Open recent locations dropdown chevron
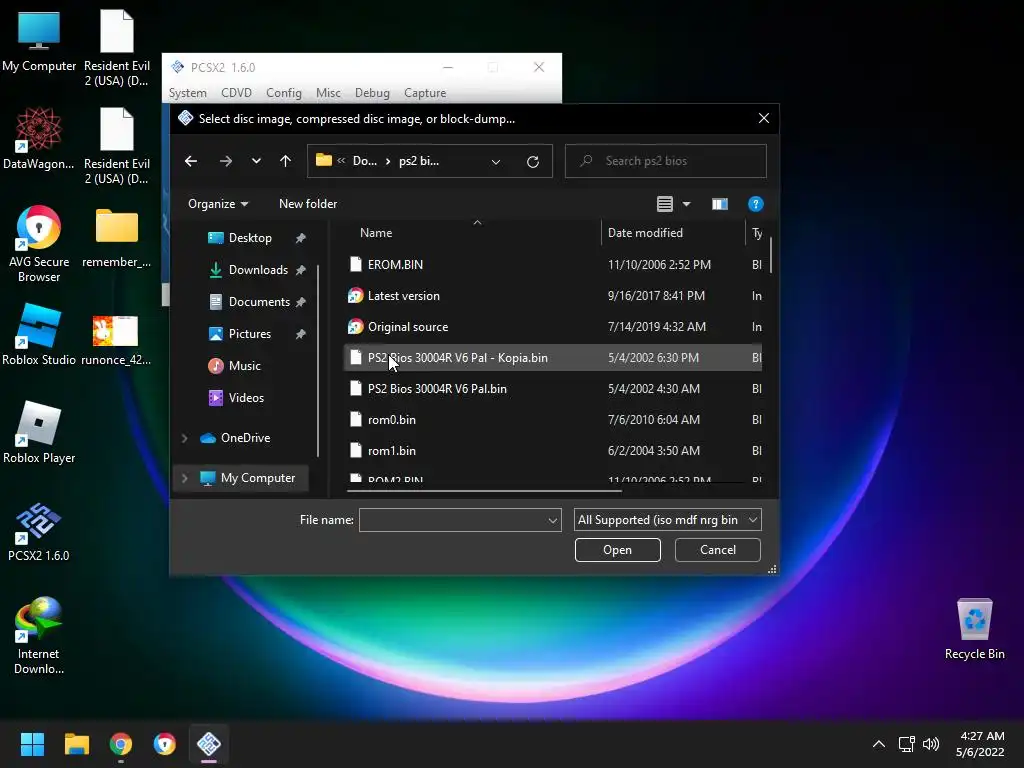 click(256, 161)
